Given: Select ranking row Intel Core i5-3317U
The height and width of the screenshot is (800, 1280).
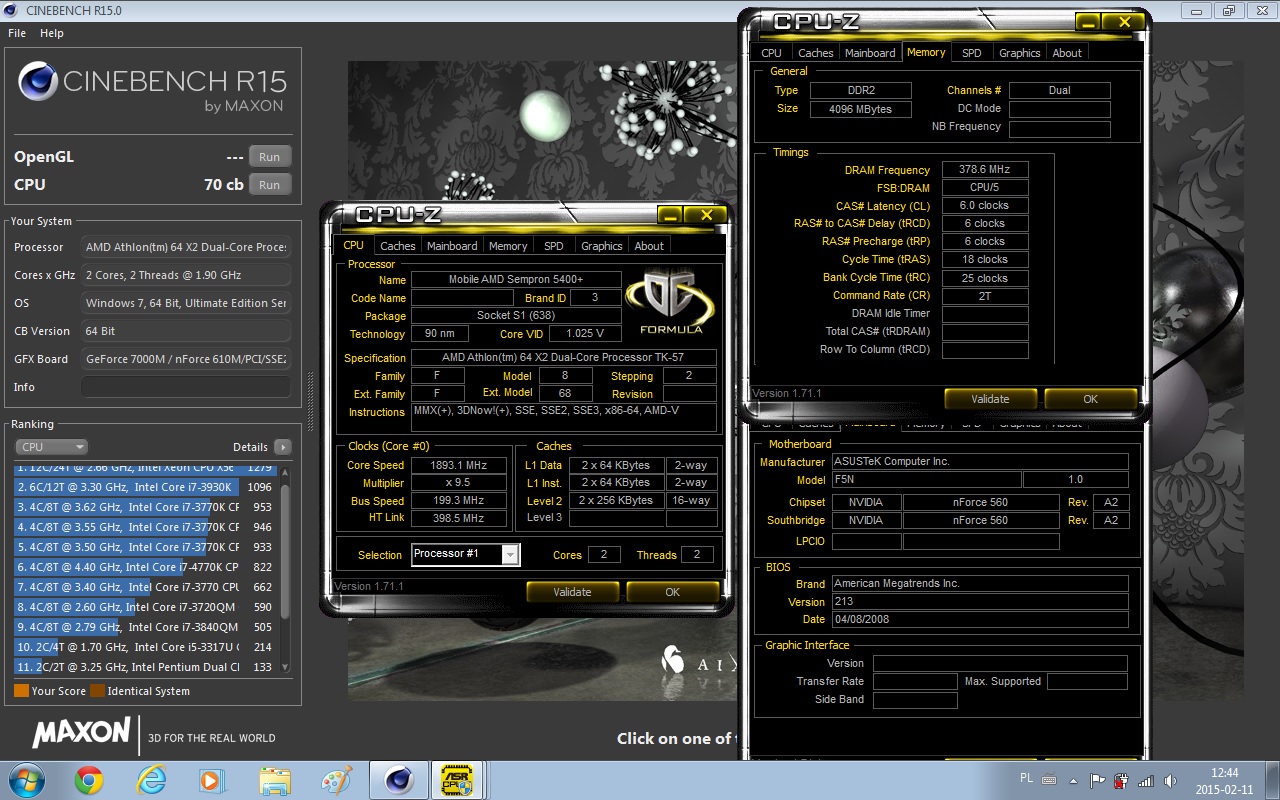Looking at the screenshot, I should click(146, 647).
